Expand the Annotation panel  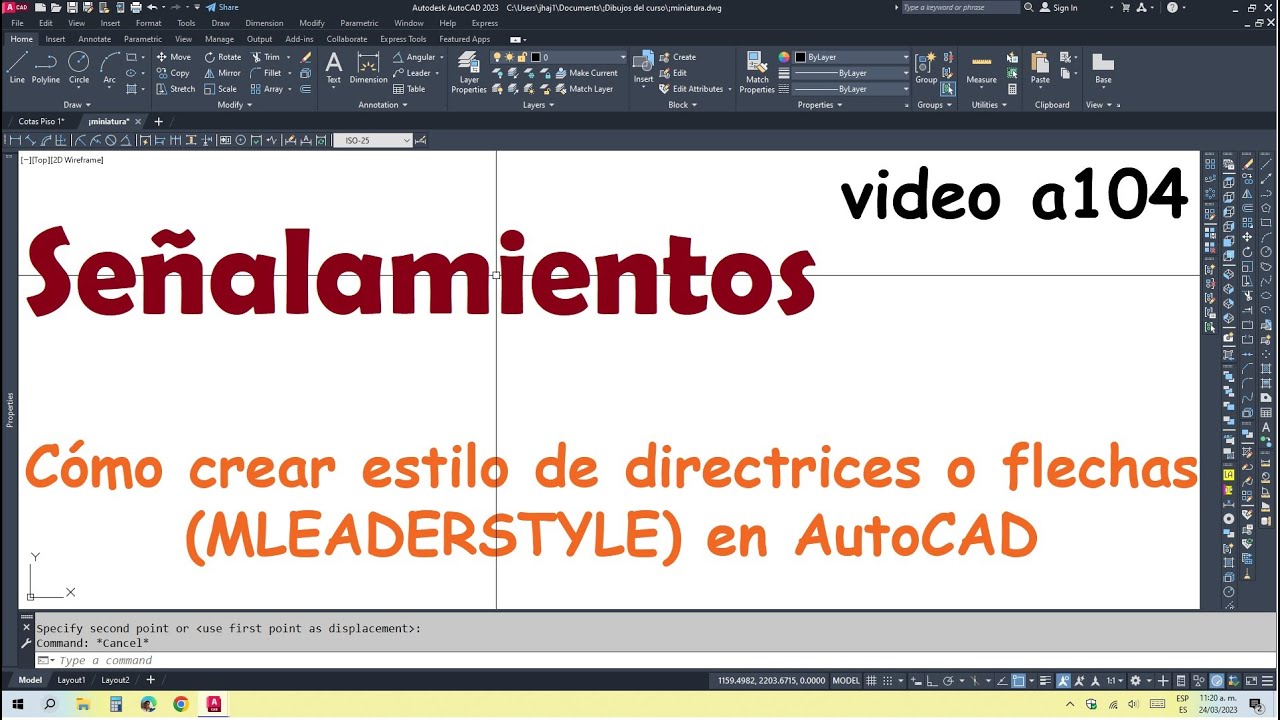(x=382, y=105)
